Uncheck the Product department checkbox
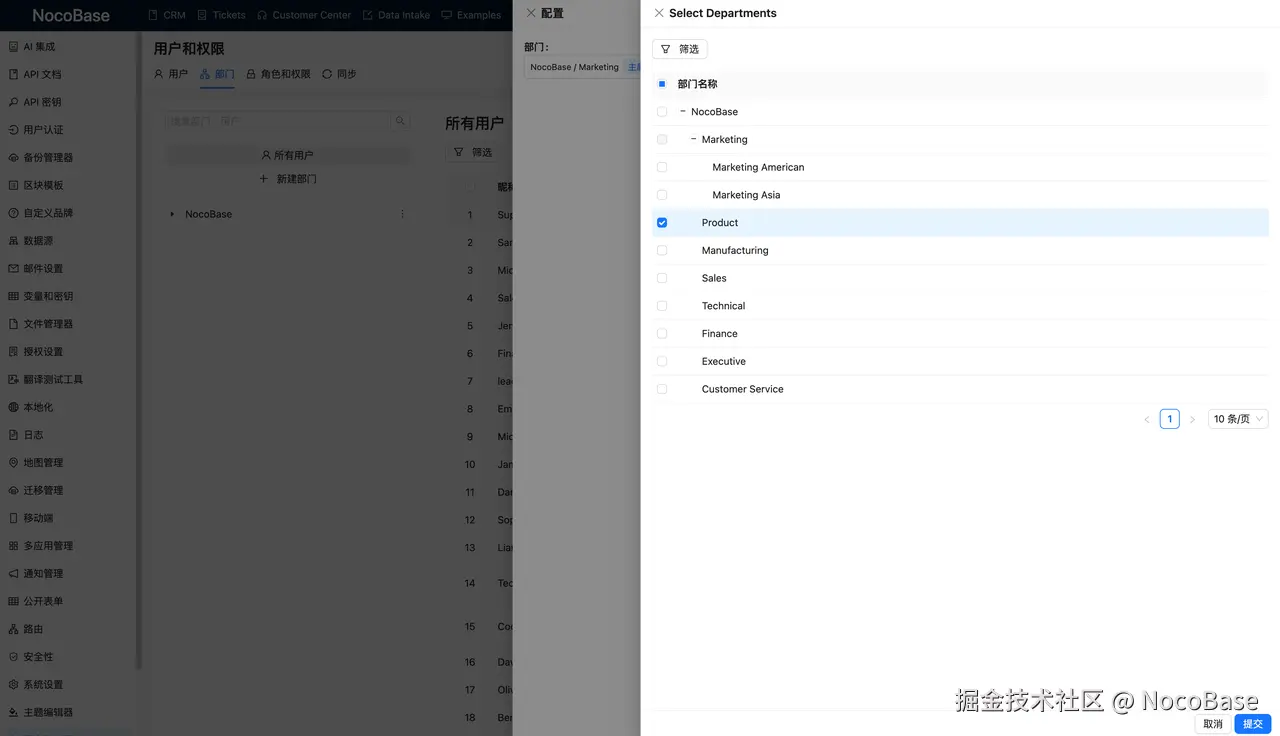 point(661,222)
